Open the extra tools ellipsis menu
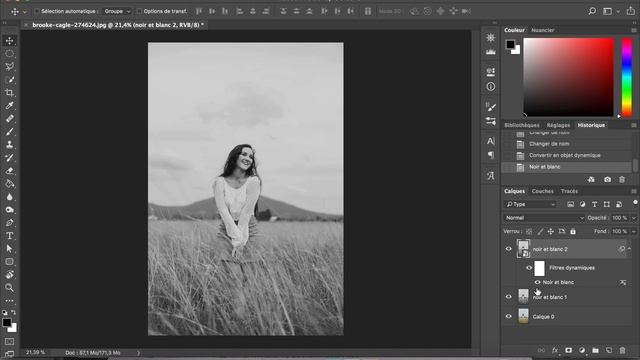The width and height of the screenshot is (640, 360). point(9,301)
